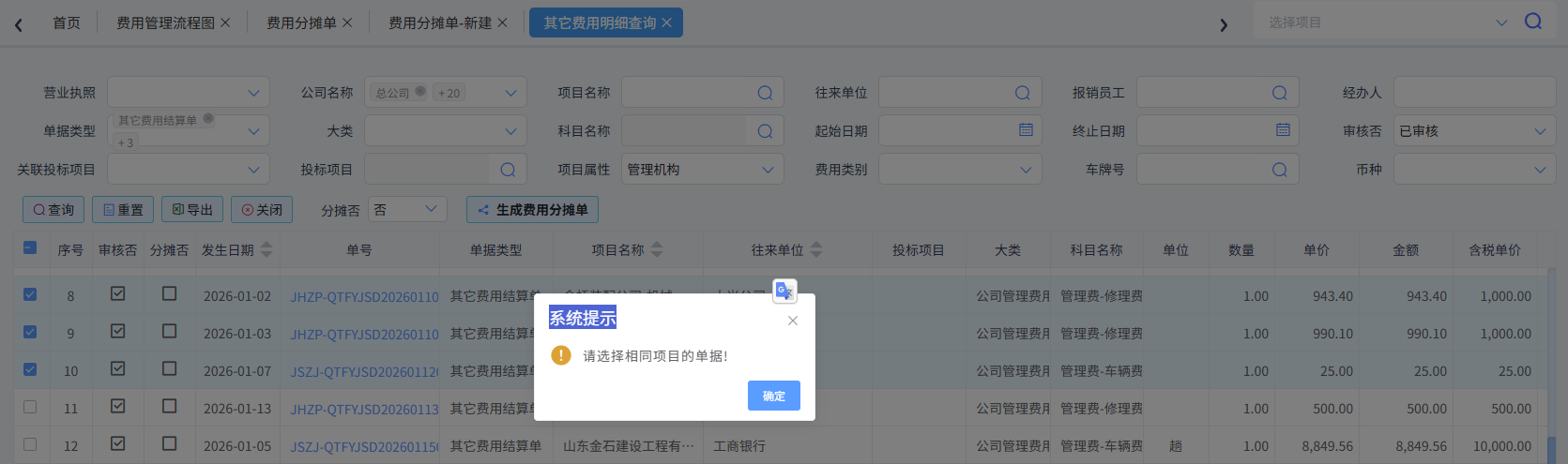Expand the 单据类型 dropdown
This screenshot has height=464, width=1568.
click(x=253, y=131)
